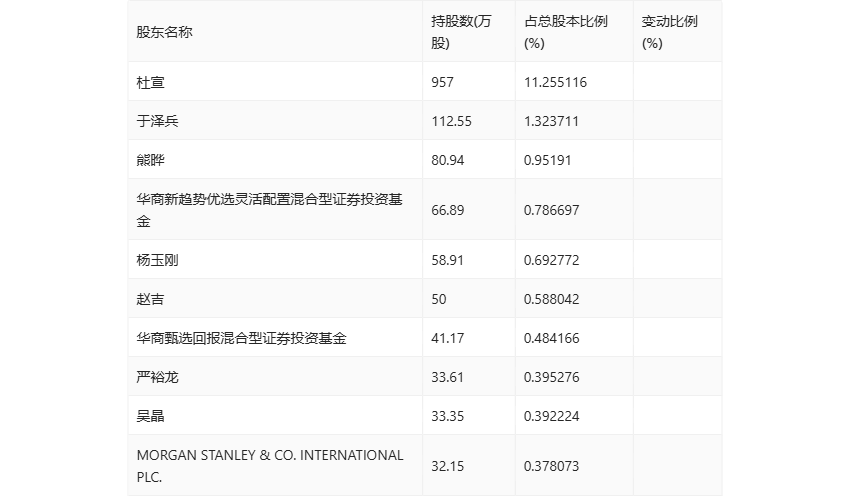Select the shares value 66.89

point(448,210)
